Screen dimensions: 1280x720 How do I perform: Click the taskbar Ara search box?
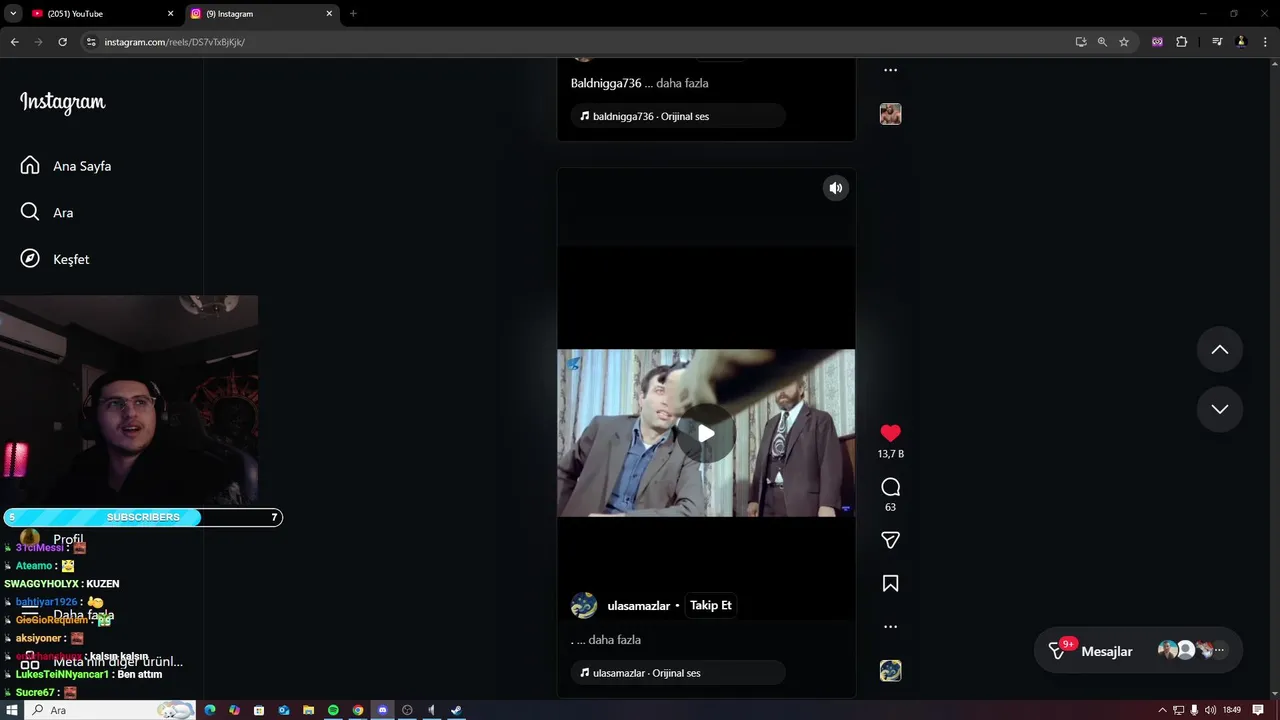[x=110, y=710]
